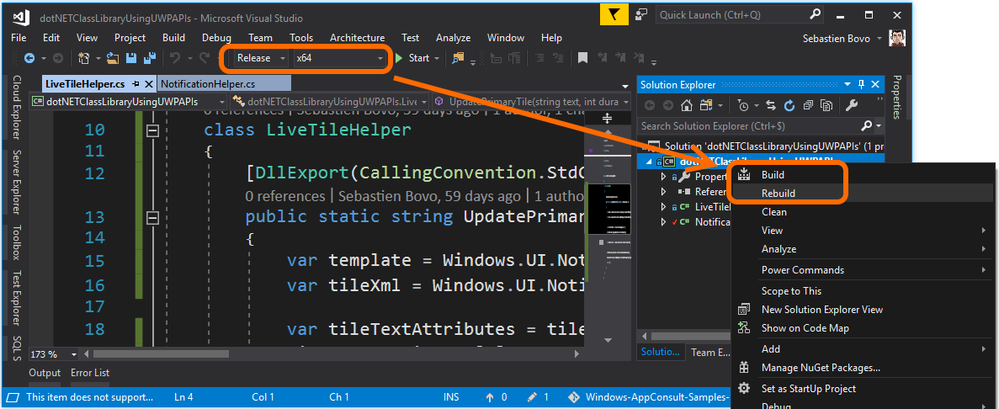Open the Toolbox side tab
Image resolution: width=999 pixels, height=409 pixels.
click(16, 243)
